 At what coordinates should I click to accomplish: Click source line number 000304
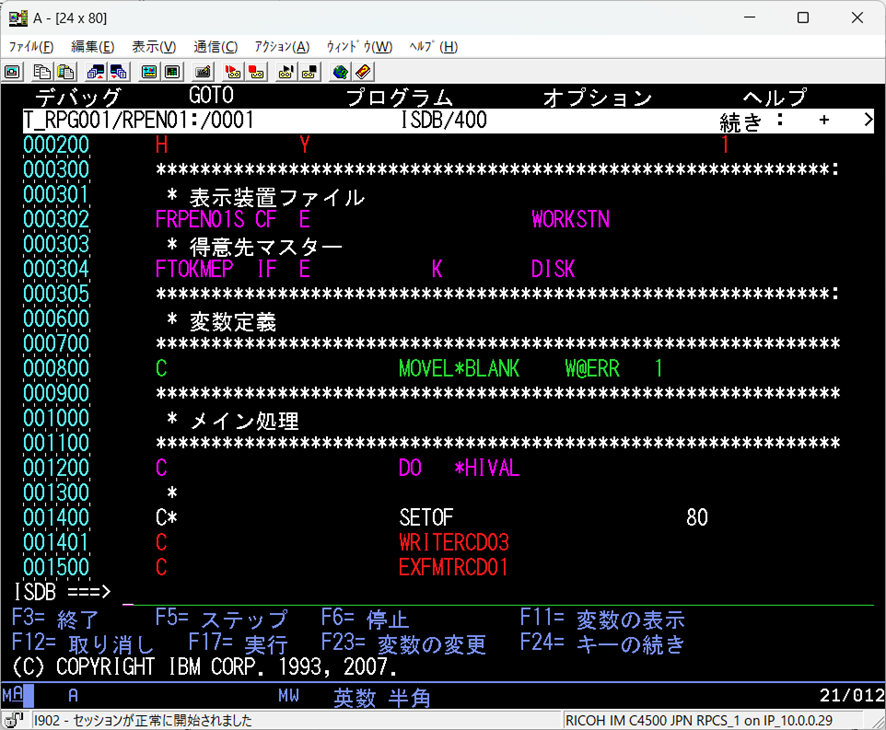click(x=56, y=269)
